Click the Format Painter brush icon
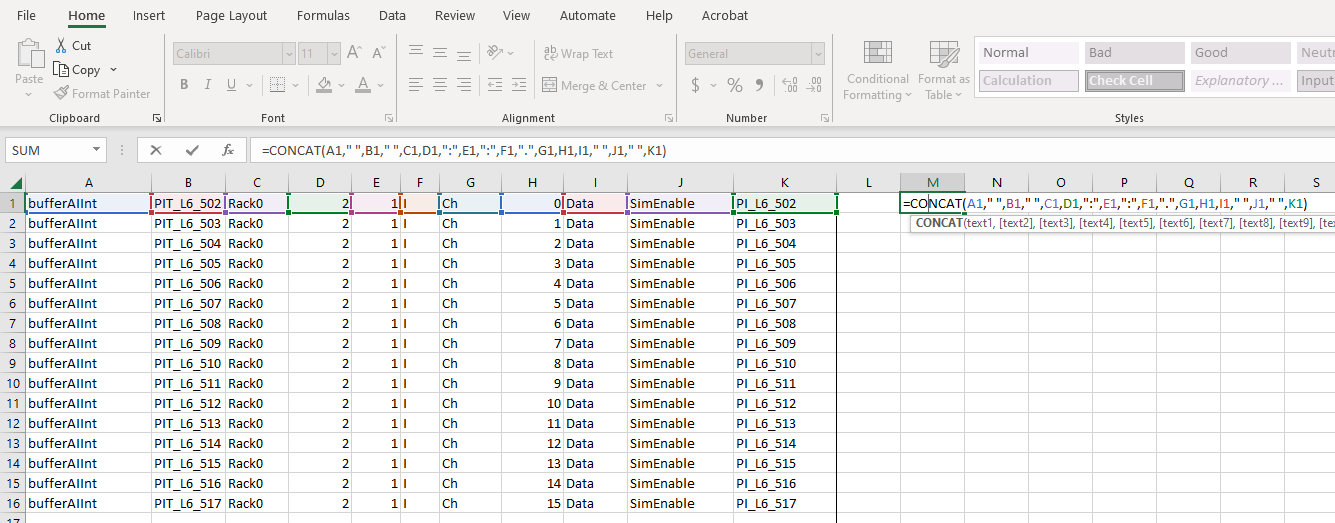This screenshot has height=523, width=1335. [x=62, y=93]
